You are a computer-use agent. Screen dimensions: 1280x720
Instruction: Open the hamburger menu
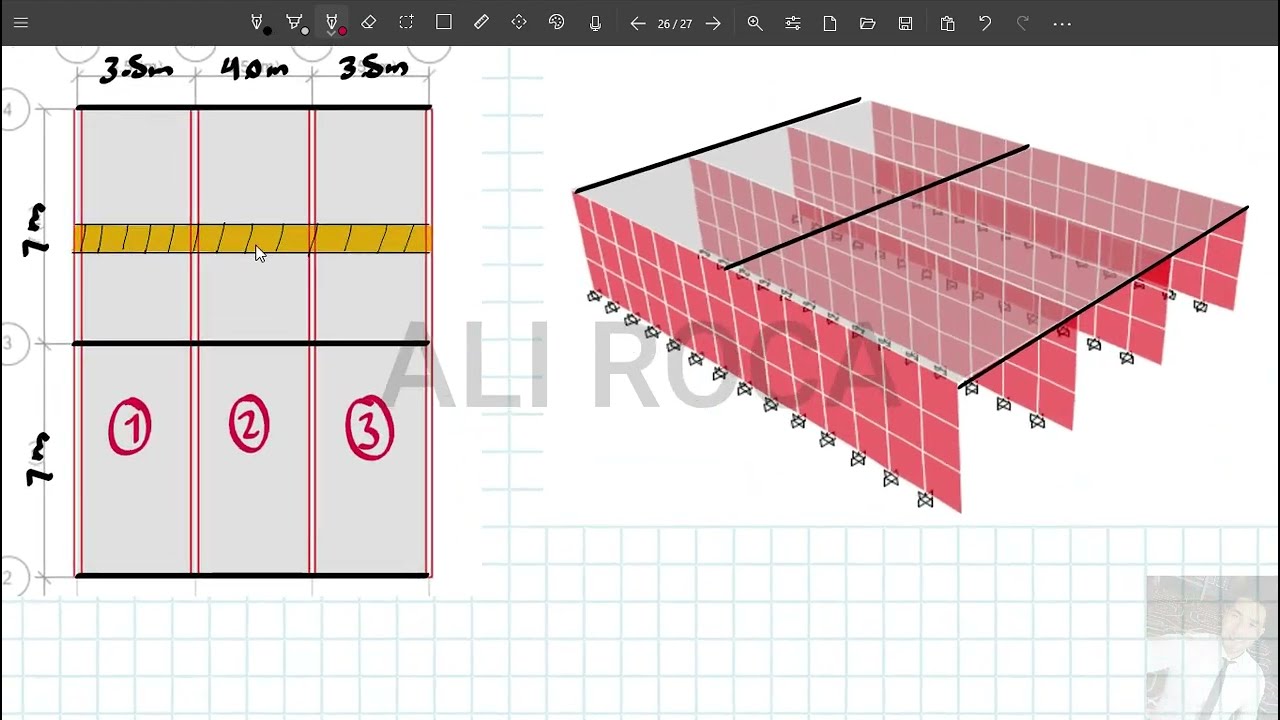(x=21, y=23)
